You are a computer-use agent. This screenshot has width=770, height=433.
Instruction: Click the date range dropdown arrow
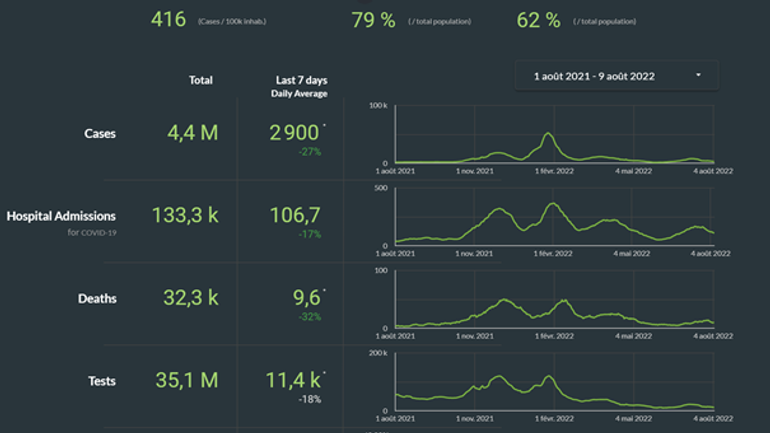(x=698, y=75)
